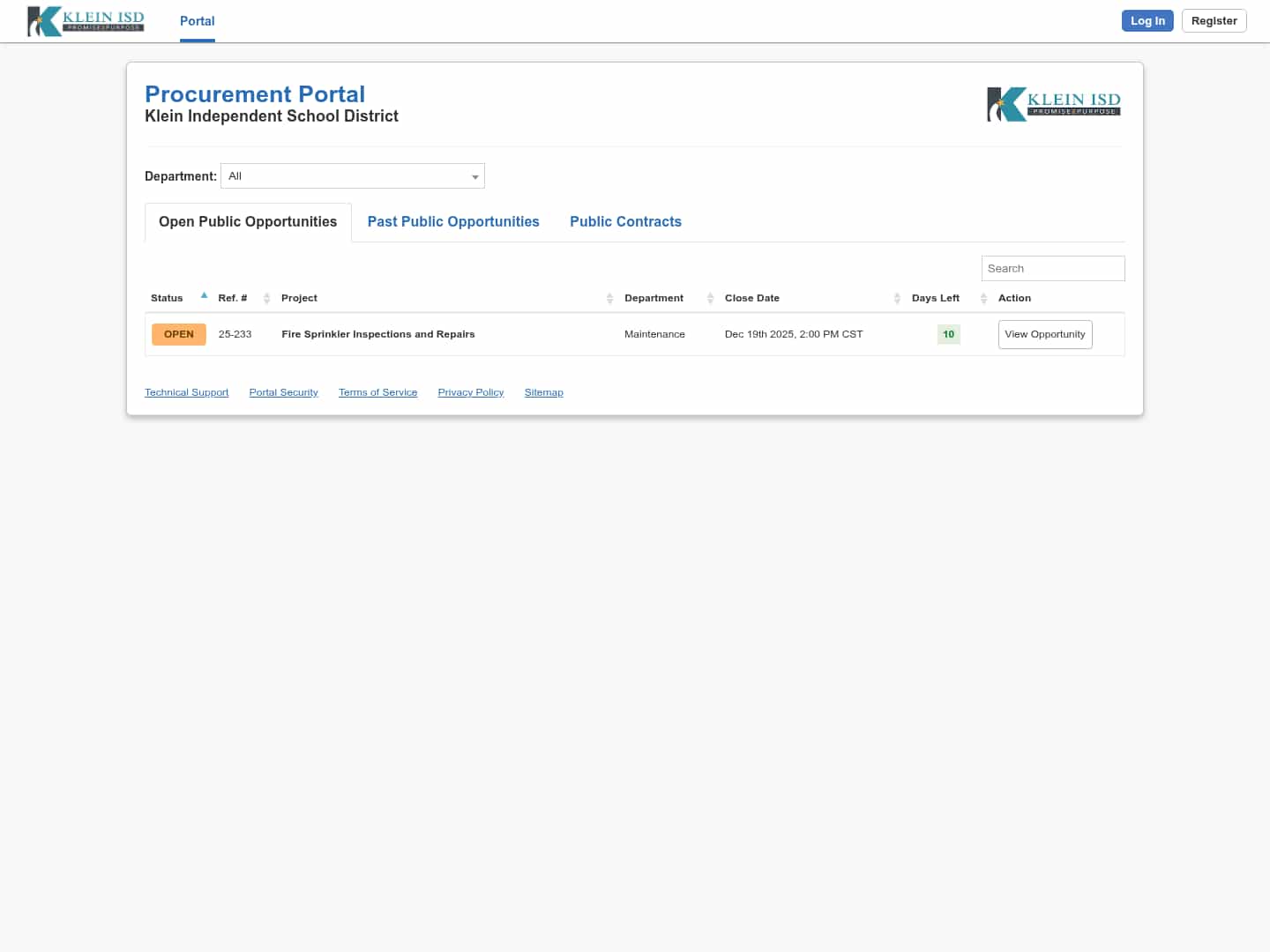The height and width of the screenshot is (952, 1270).
Task: Switch to the Past Public Opportunities tab
Action: [453, 221]
